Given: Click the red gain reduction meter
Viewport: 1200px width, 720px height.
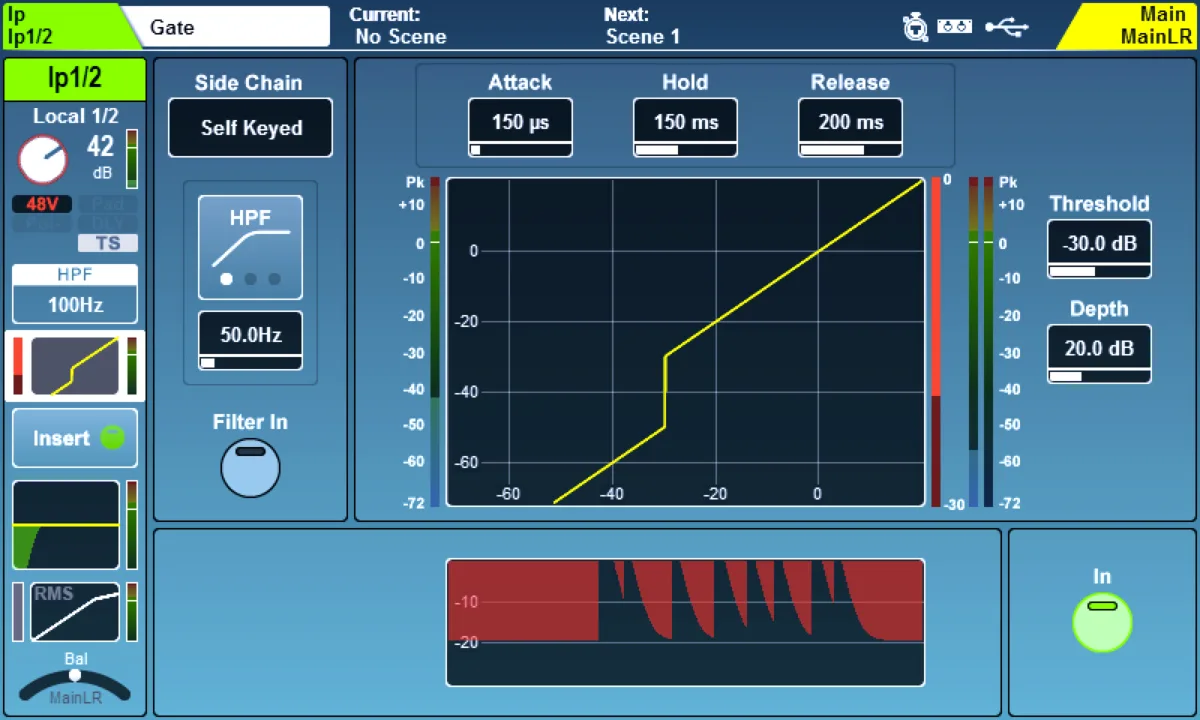Looking at the screenshot, I should pos(936,342).
